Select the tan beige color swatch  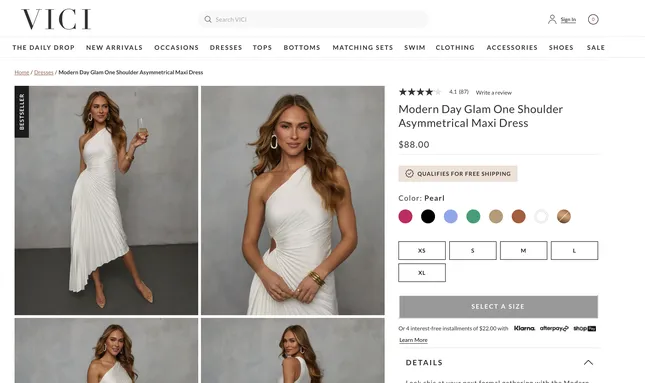496,216
